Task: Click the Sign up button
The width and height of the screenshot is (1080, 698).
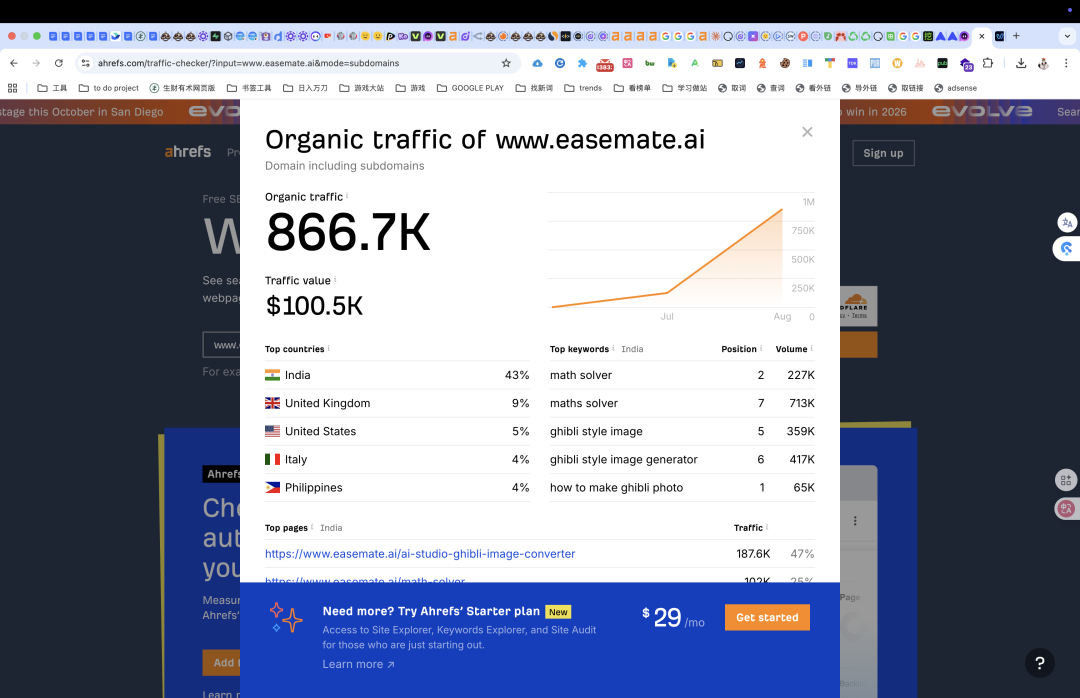Action: click(883, 153)
